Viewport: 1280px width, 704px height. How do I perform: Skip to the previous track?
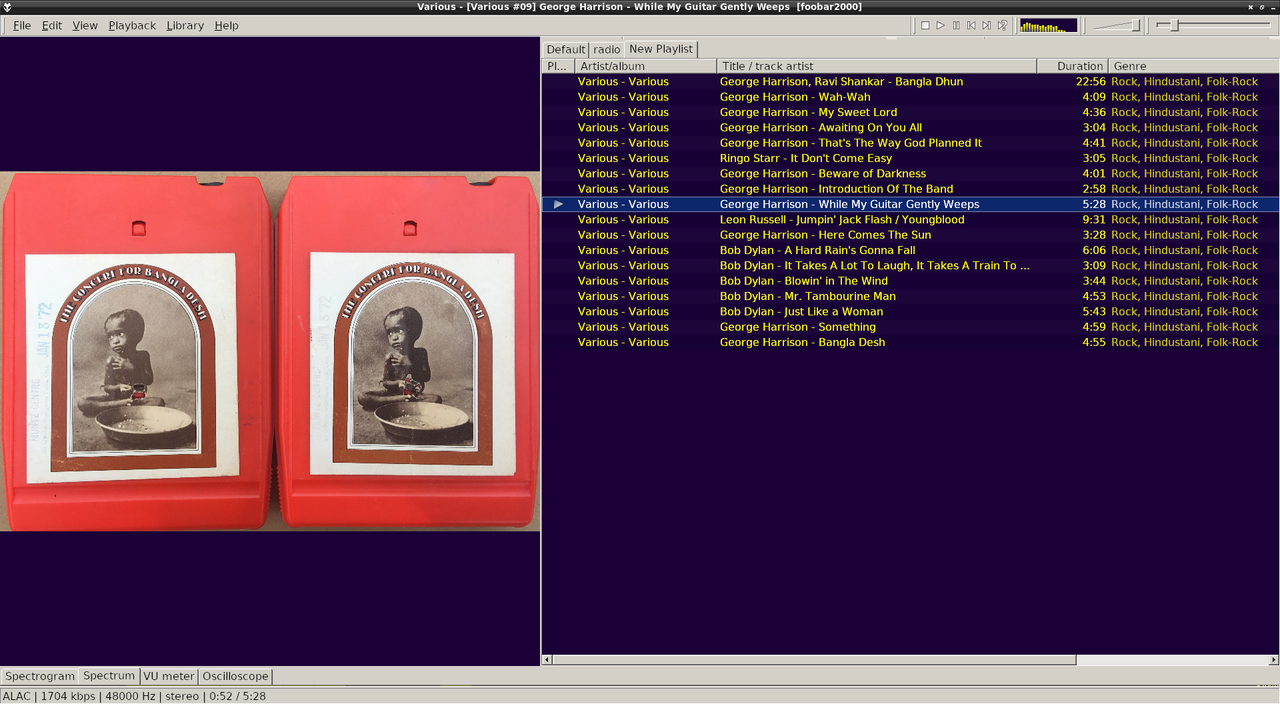pyautogui.click(x=971, y=25)
